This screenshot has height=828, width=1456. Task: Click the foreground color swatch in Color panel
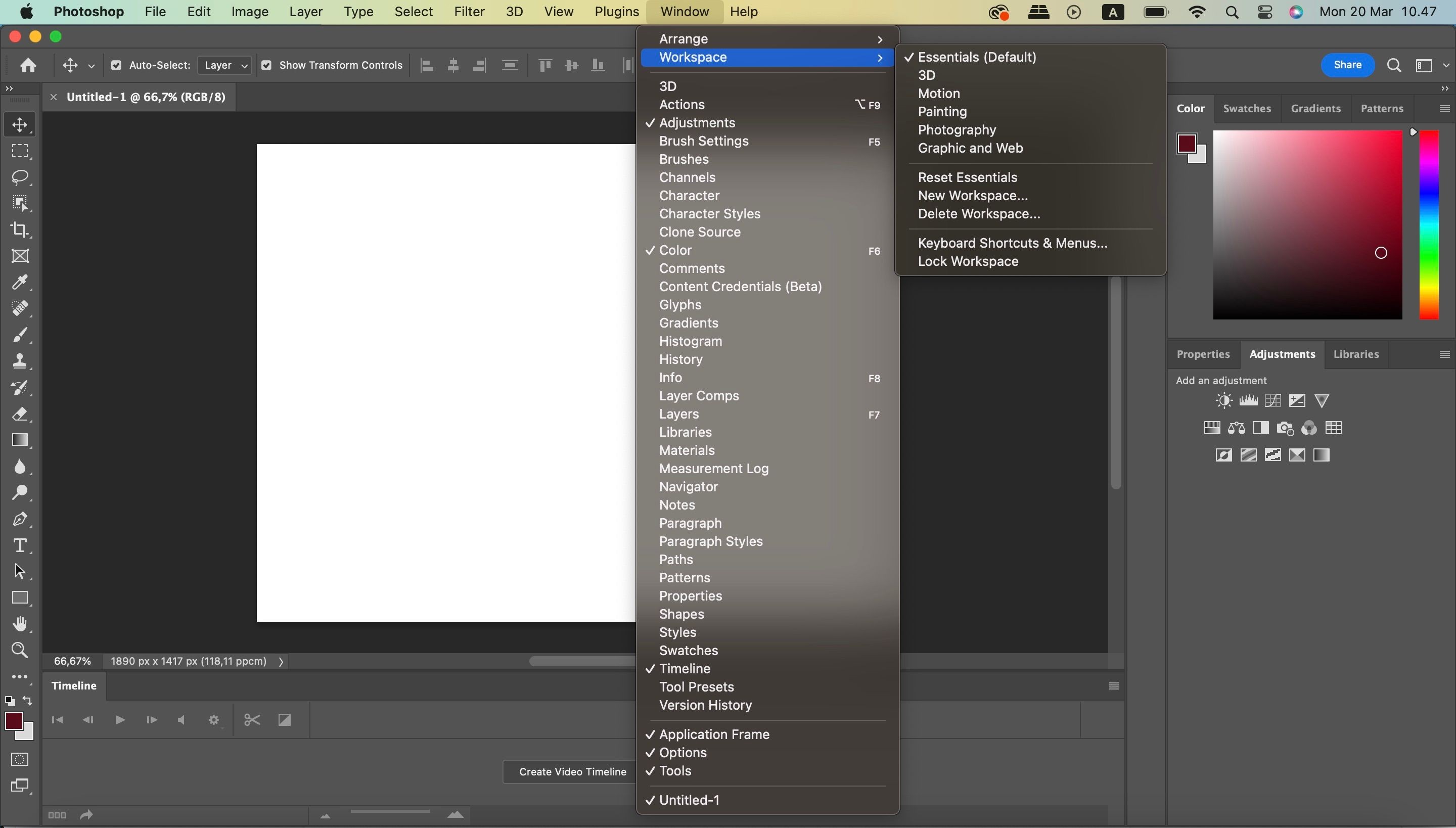[1187, 144]
